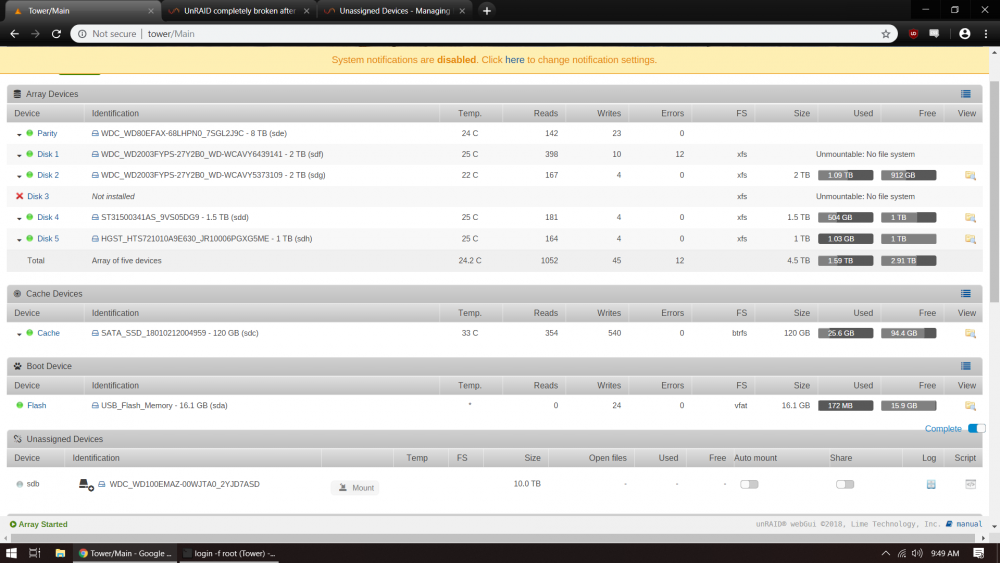Click the vertical page scrollbar

(994, 191)
